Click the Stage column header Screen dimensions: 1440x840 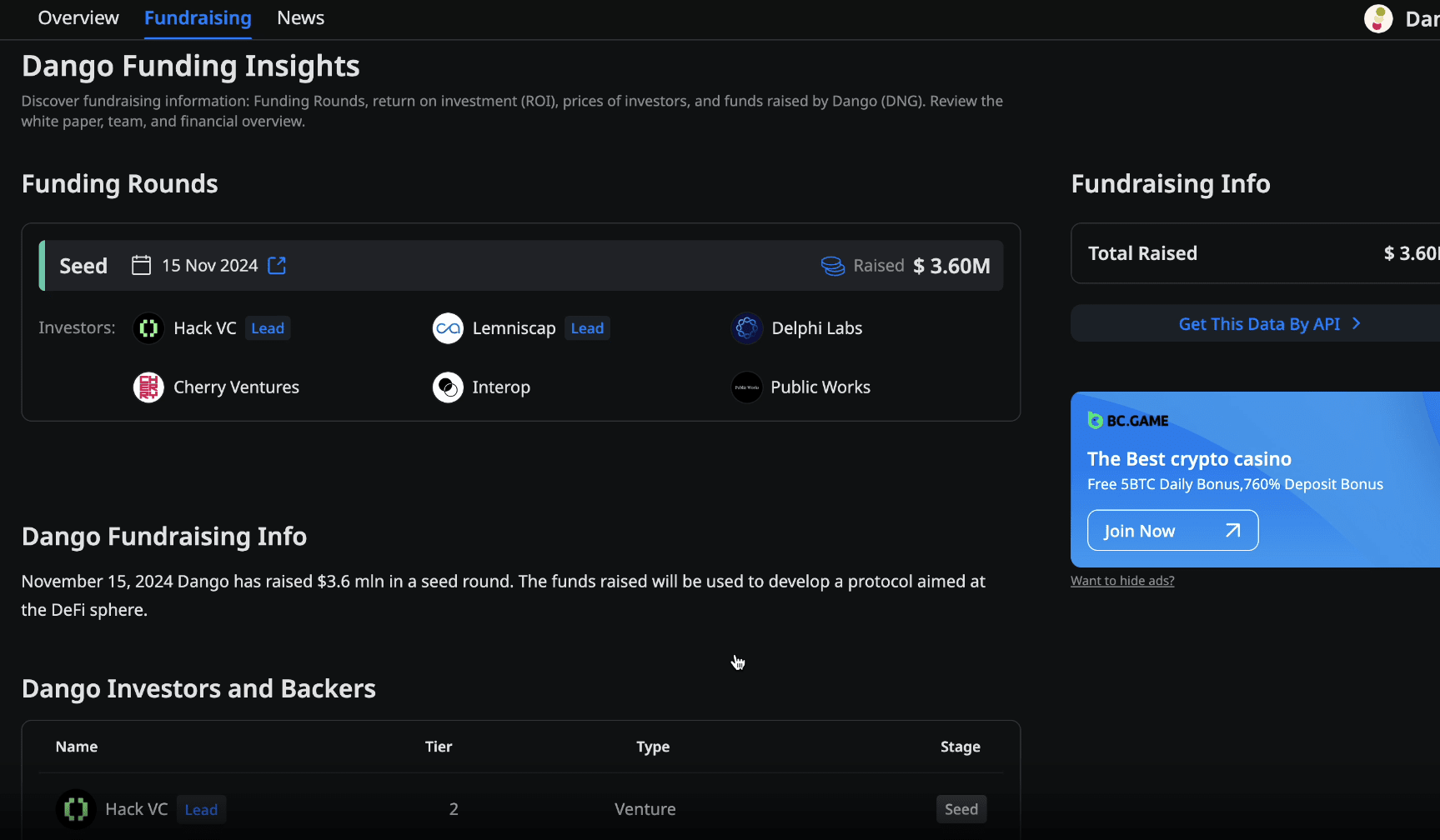point(961,747)
